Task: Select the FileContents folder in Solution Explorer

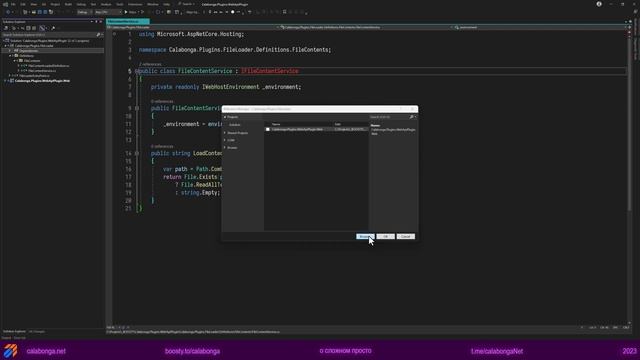Action: (32, 60)
